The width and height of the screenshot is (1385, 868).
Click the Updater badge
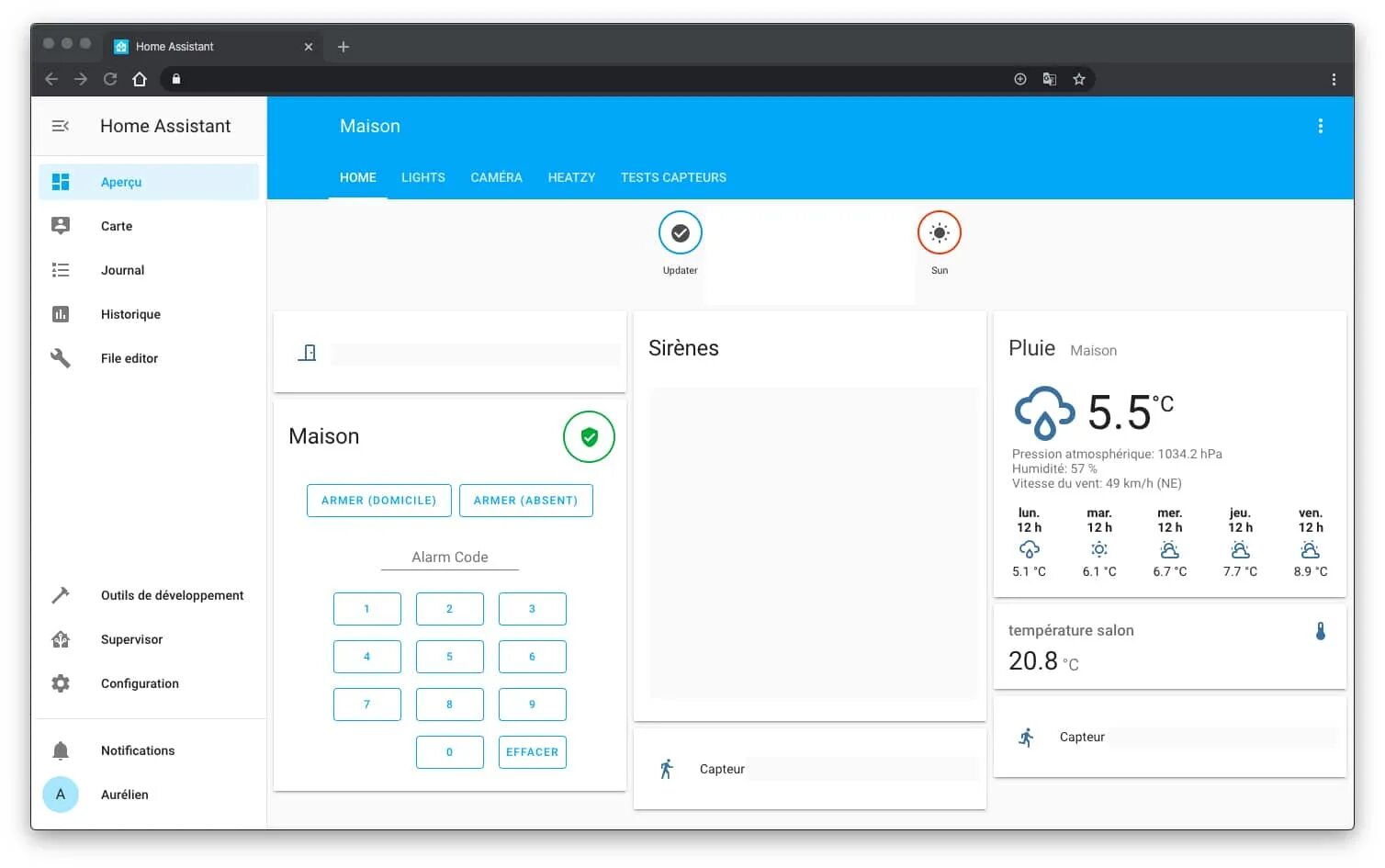(x=681, y=233)
